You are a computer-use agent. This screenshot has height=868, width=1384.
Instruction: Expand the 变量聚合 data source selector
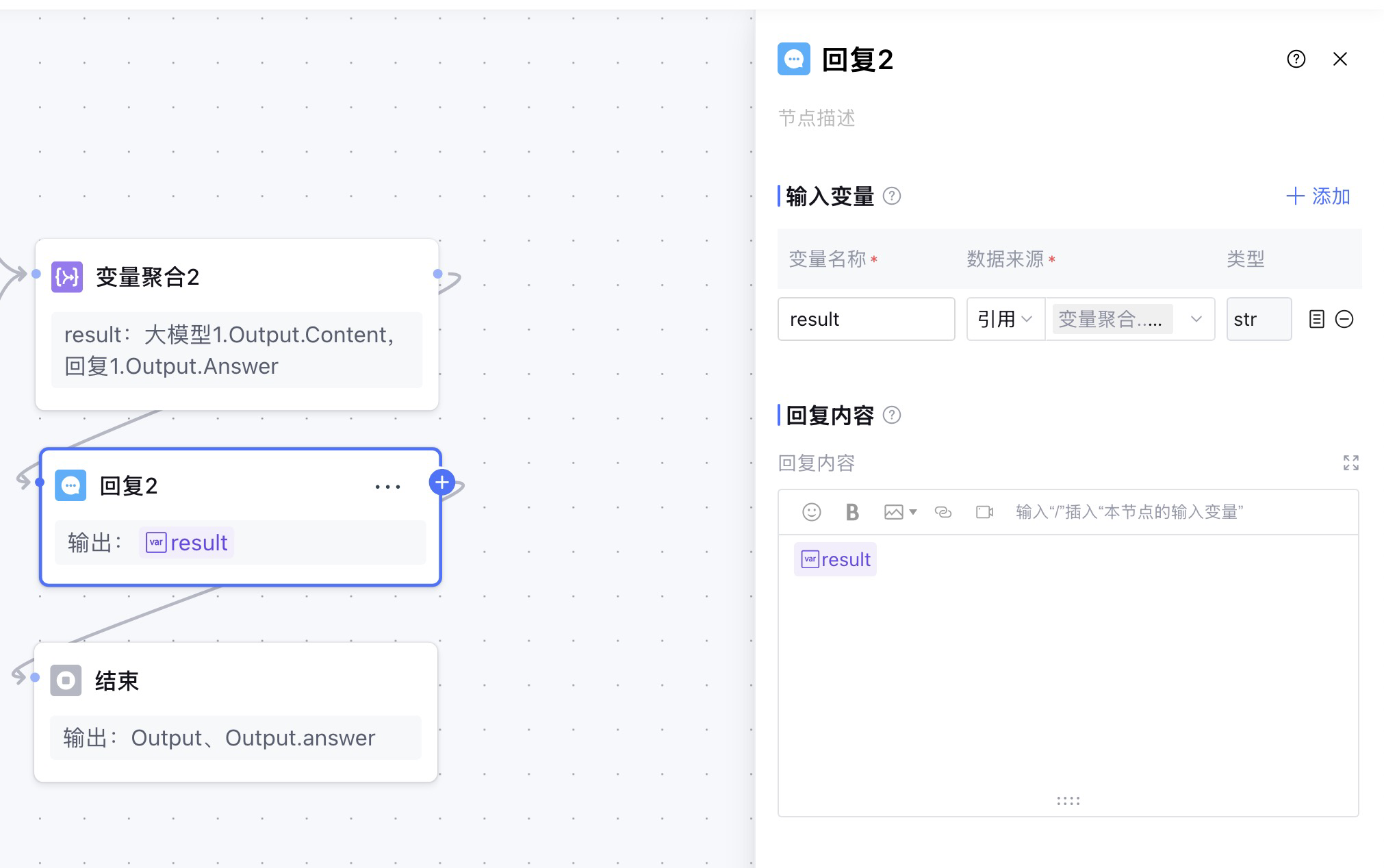[x=1196, y=319]
